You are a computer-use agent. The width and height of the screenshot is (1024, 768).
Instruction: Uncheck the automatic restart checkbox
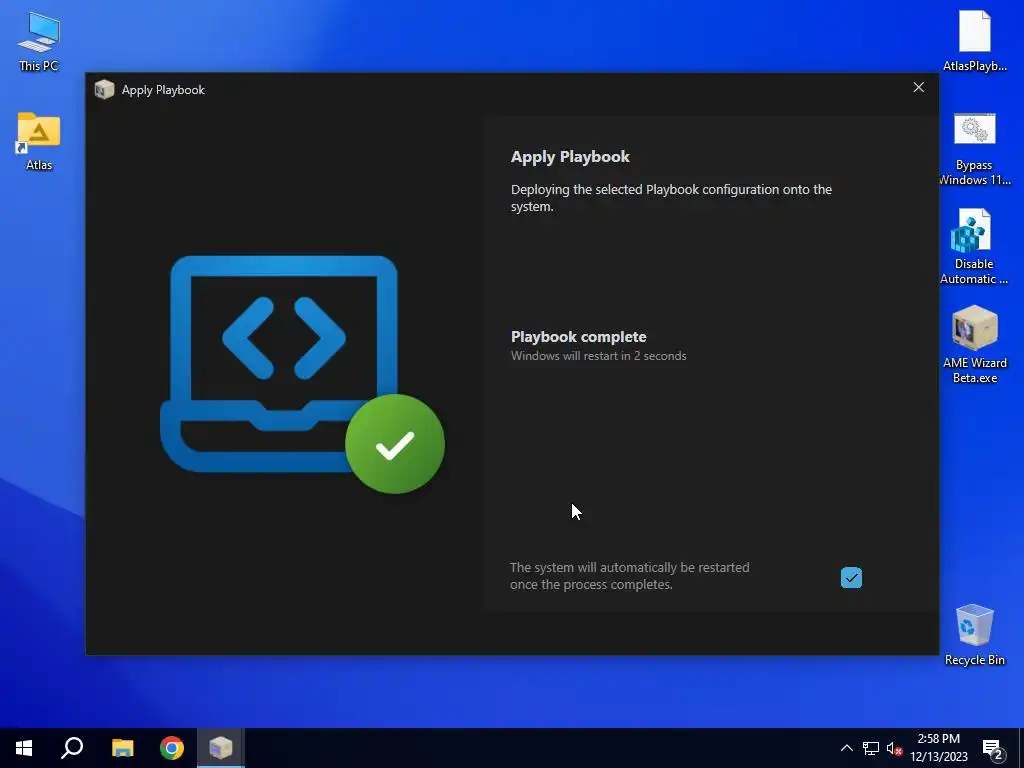tap(851, 577)
